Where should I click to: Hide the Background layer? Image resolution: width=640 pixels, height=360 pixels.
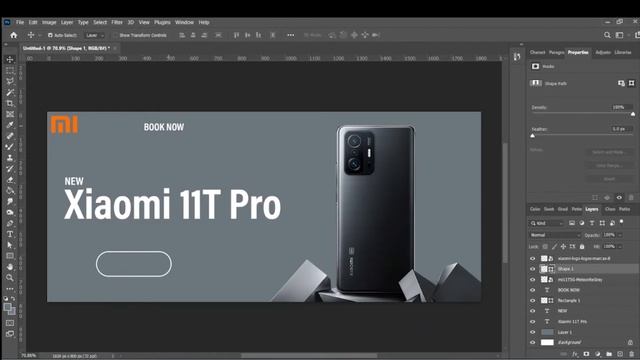click(532, 342)
